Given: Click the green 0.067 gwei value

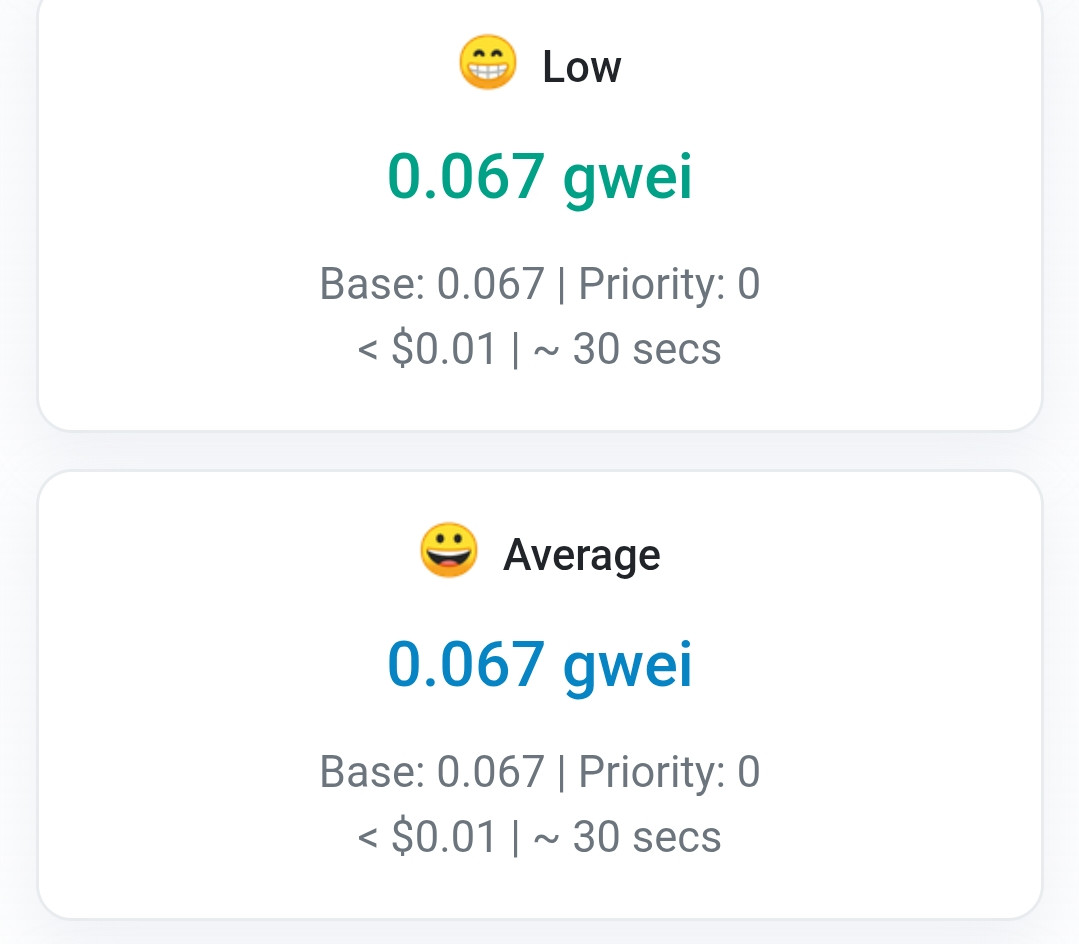Looking at the screenshot, I should tap(540, 178).
